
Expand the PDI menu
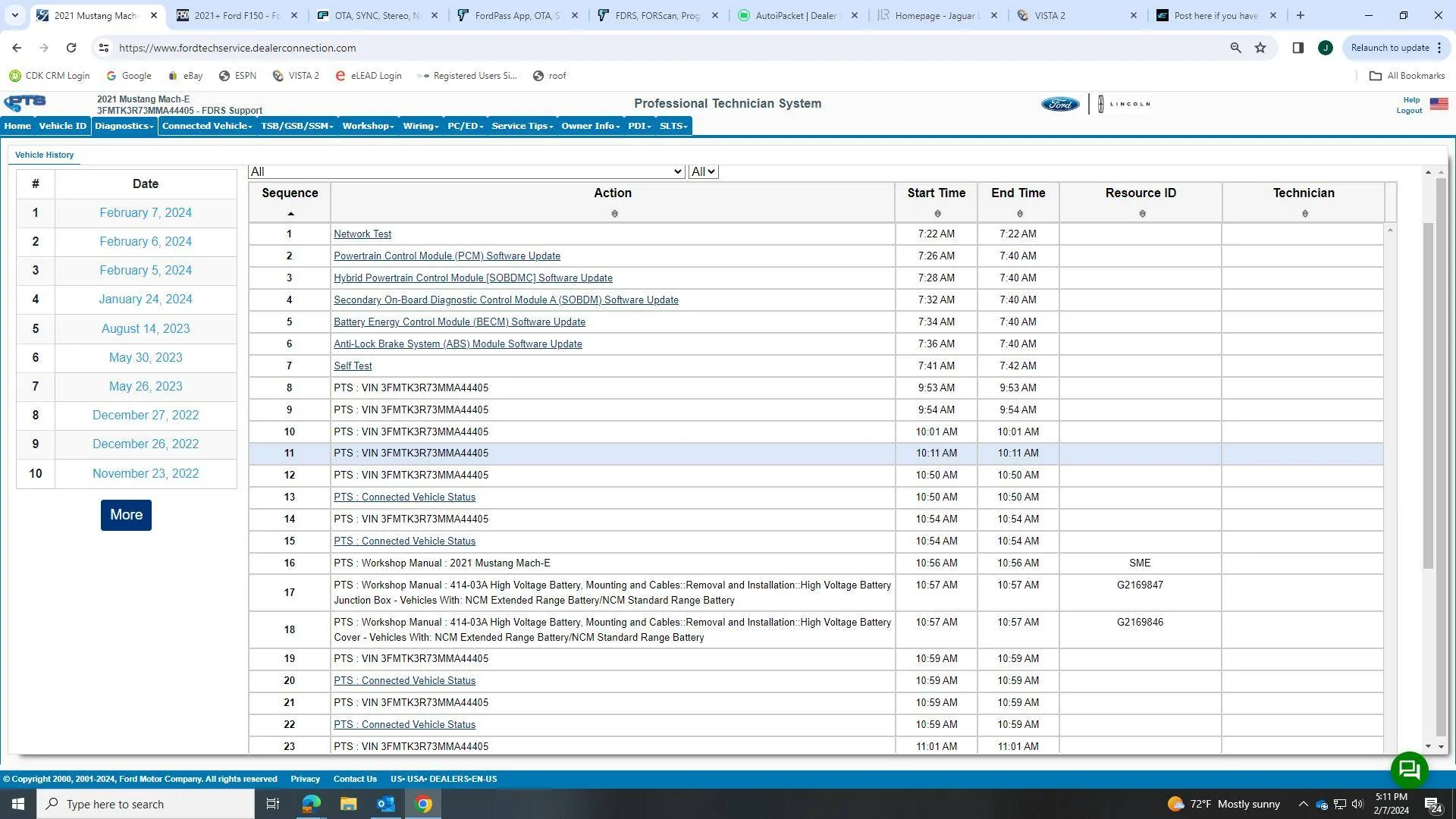pyautogui.click(x=639, y=126)
